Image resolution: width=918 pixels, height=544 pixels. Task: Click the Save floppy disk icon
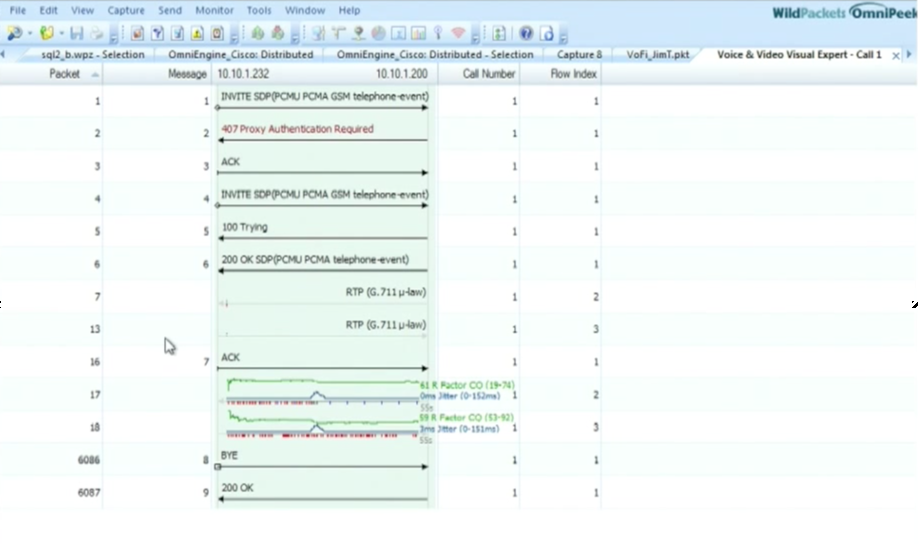tap(77, 33)
